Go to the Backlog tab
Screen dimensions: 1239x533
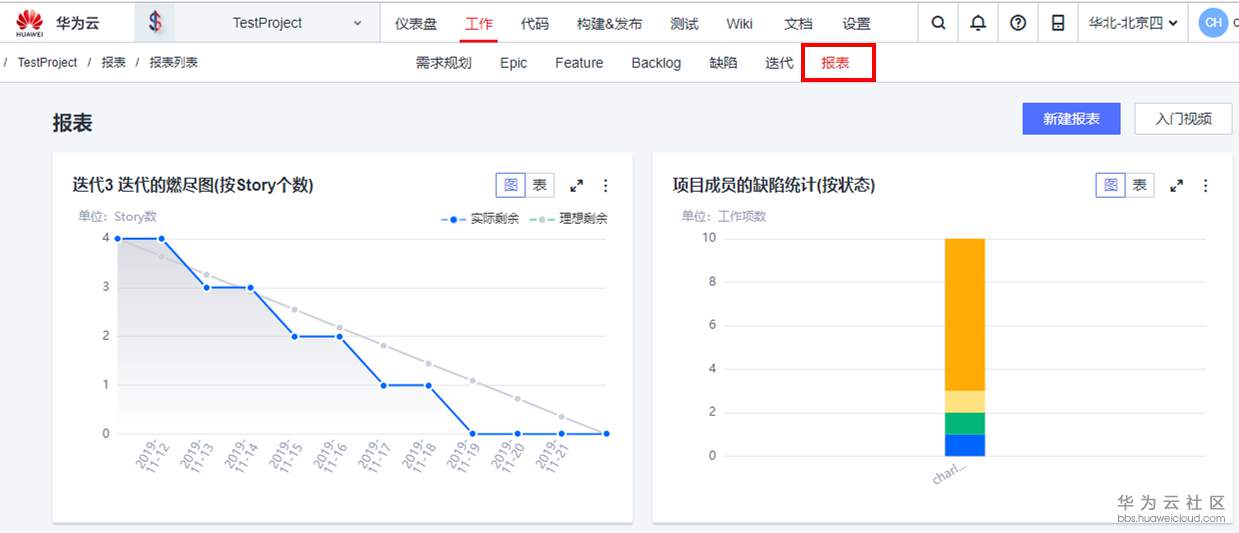click(x=656, y=63)
